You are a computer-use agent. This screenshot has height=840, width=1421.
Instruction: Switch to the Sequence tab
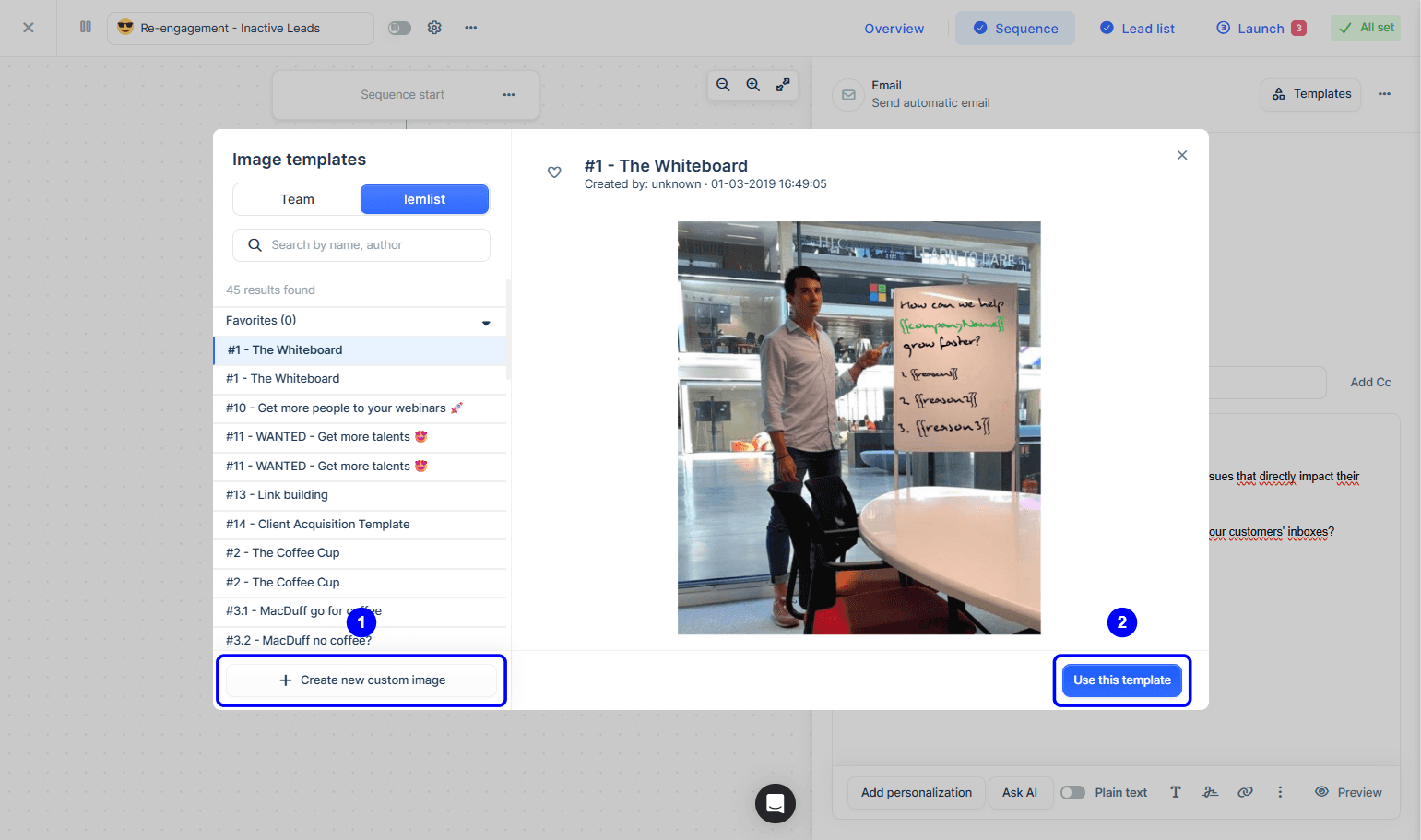(1015, 29)
